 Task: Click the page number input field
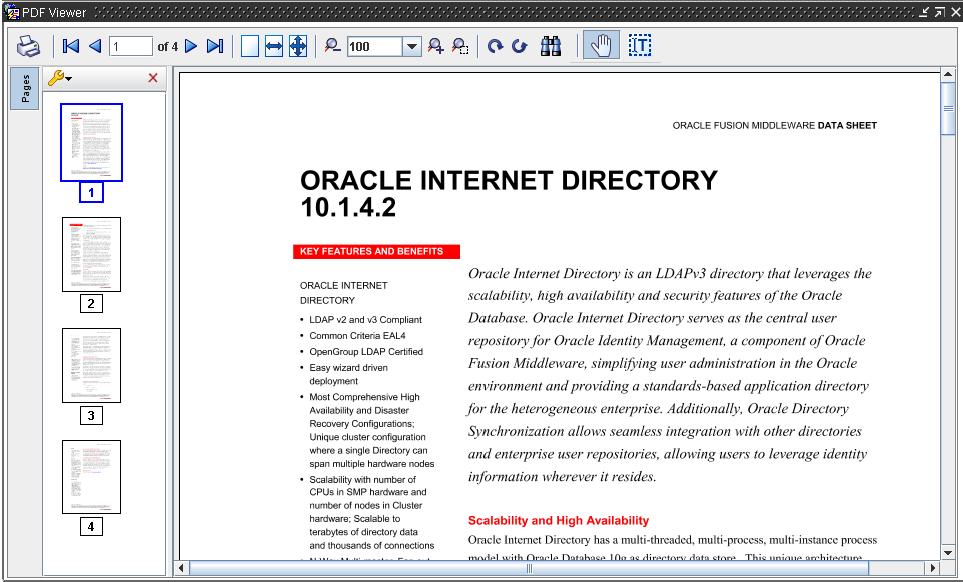[131, 46]
